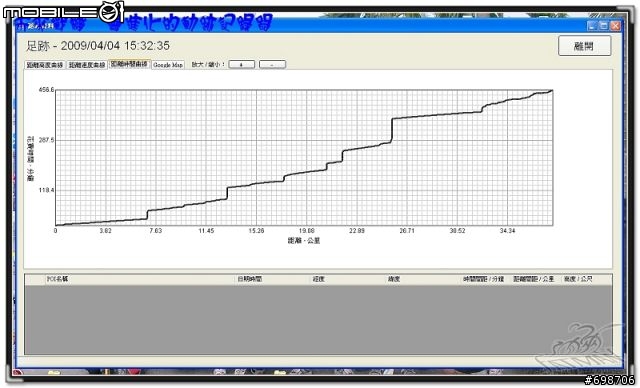This screenshot has width=640, height=388.
Task: Click the 高度/公尺 column header
Action: point(578,279)
